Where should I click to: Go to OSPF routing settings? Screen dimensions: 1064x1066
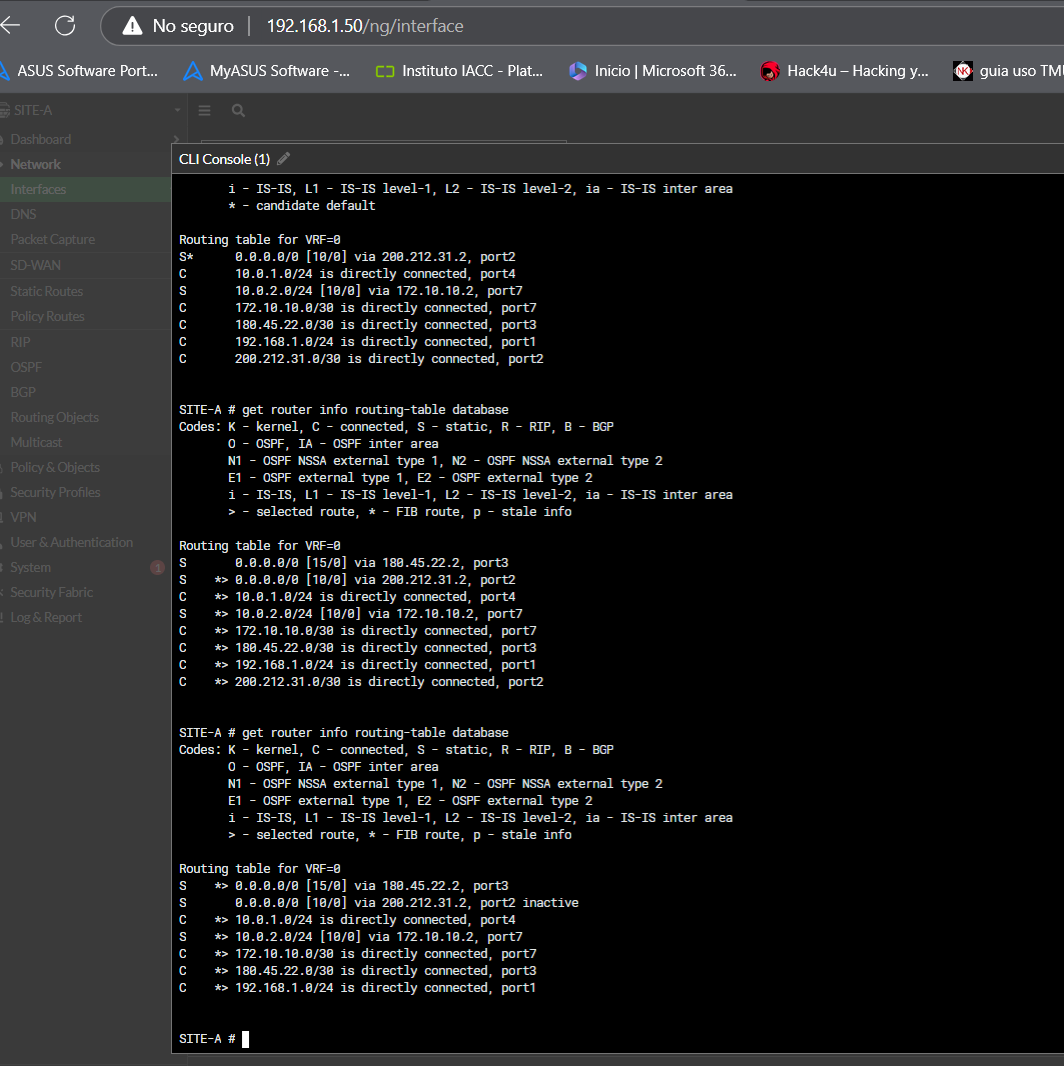(26, 367)
